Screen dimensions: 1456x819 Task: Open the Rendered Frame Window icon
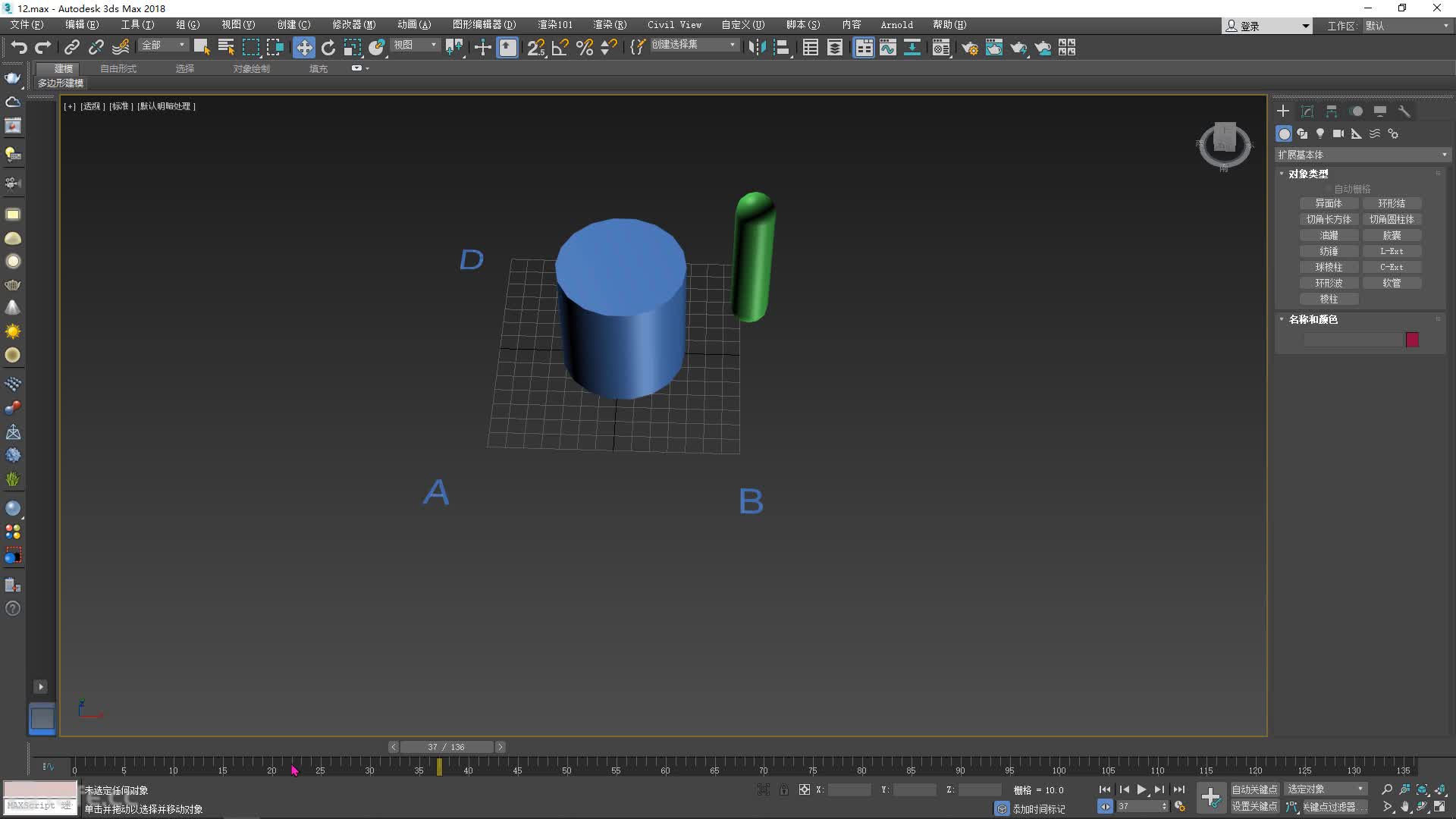pos(994,48)
